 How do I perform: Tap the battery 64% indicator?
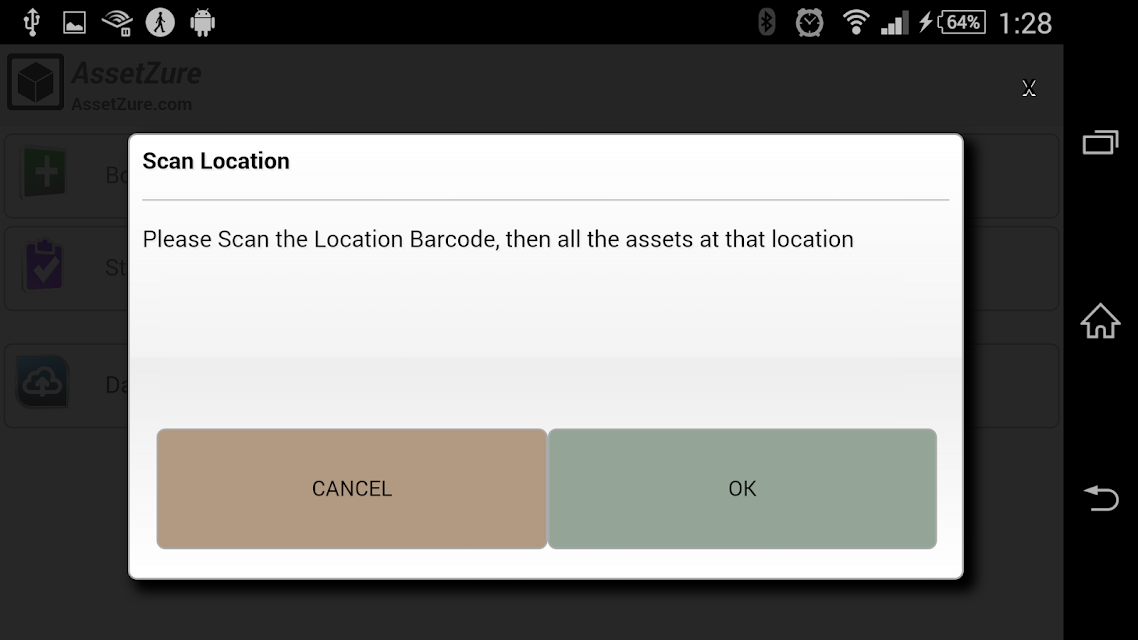pyautogui.click(x=961, y=22)
